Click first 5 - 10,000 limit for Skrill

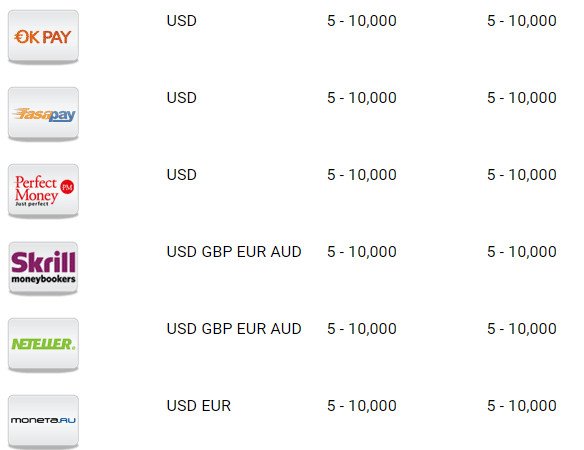362,252
